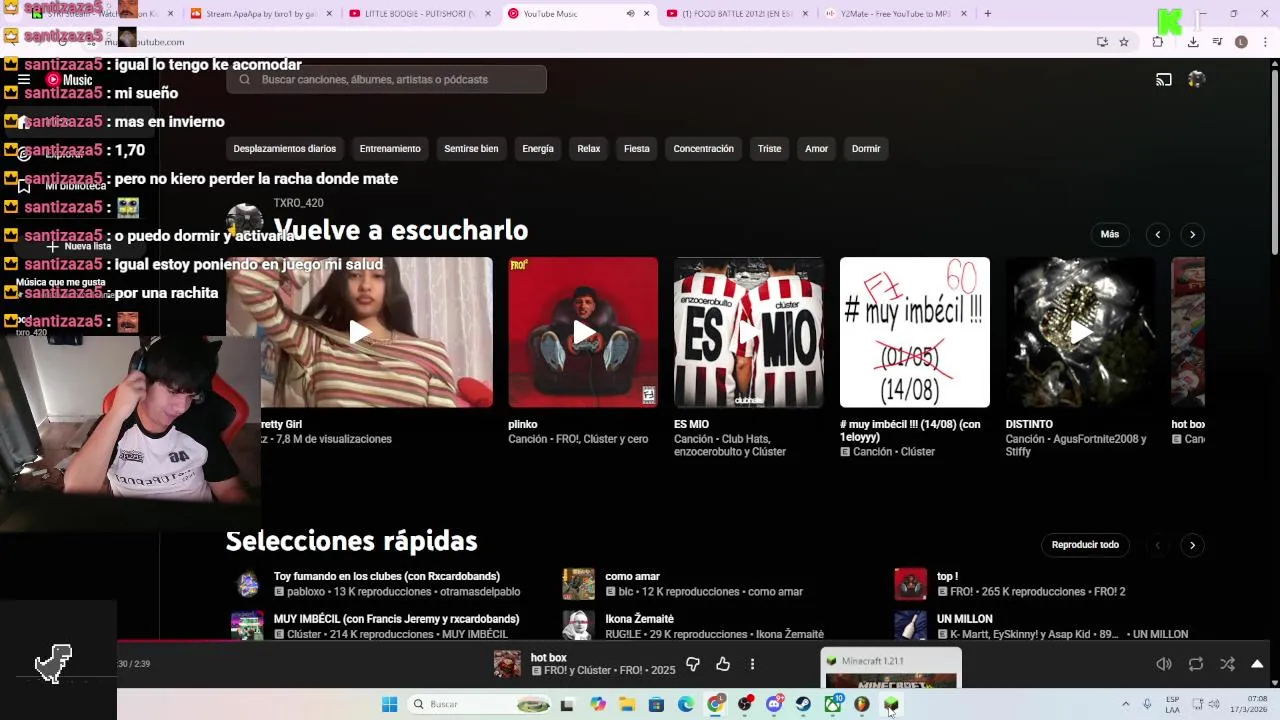Open browser downloads icon
This screenshot has height=720, width=1280.
[1193, 42]
